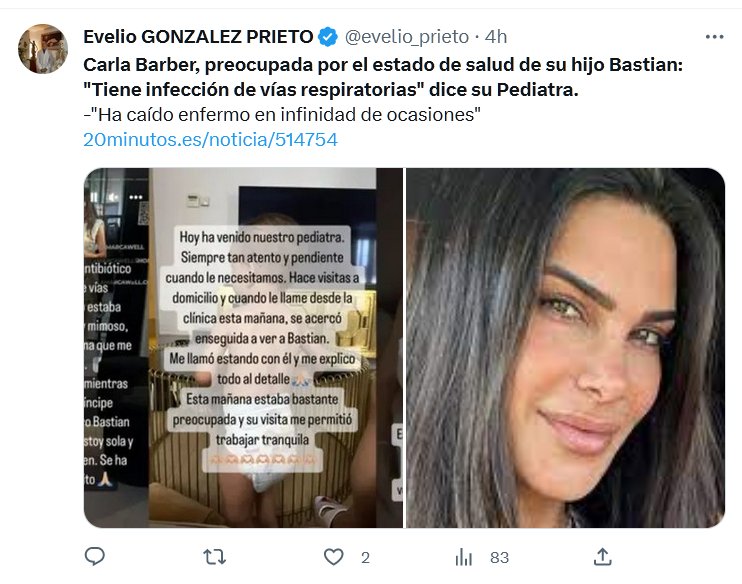Viewport: 742px width, 584px height.
Task: Share the tweet with the upload arrow icon
Action: click(602, 557)
